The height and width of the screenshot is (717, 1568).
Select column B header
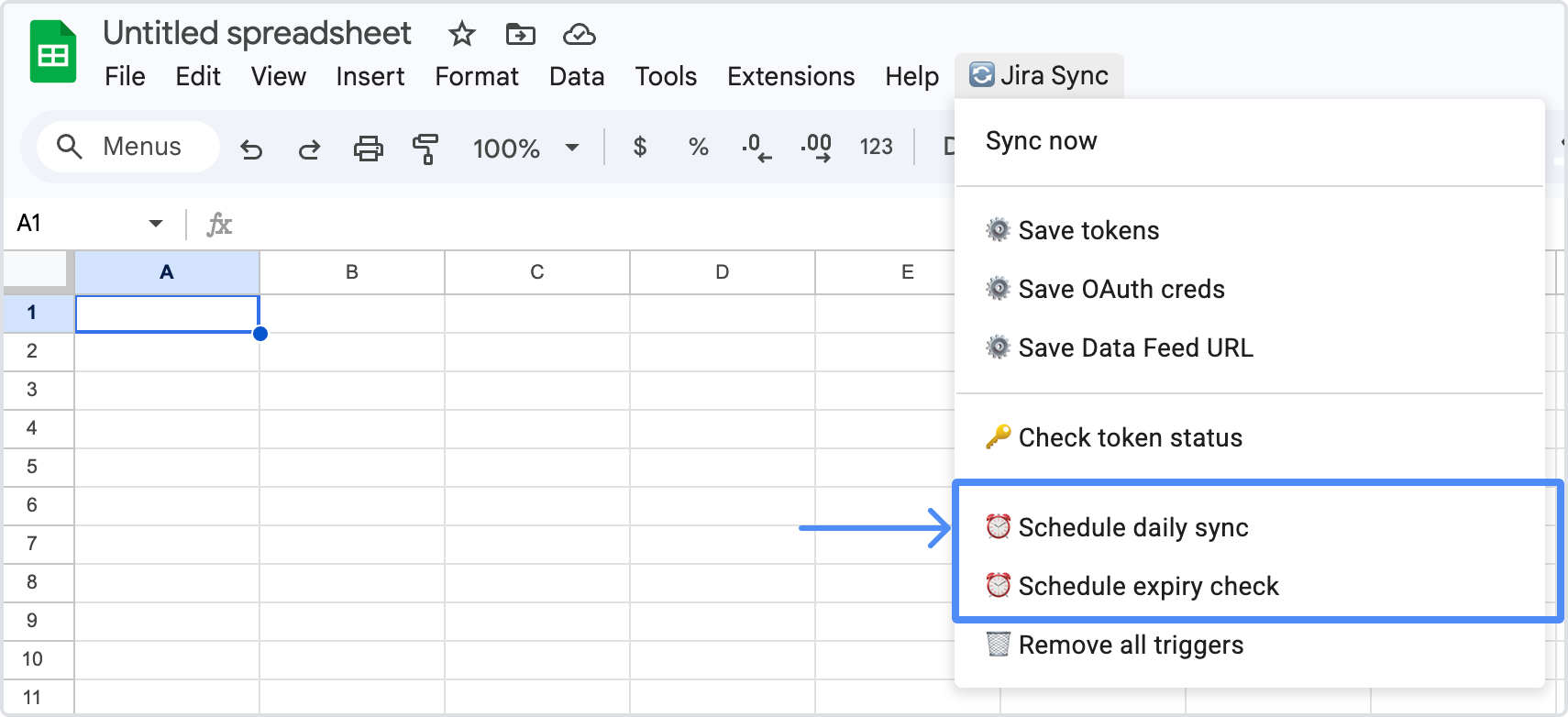352,272
